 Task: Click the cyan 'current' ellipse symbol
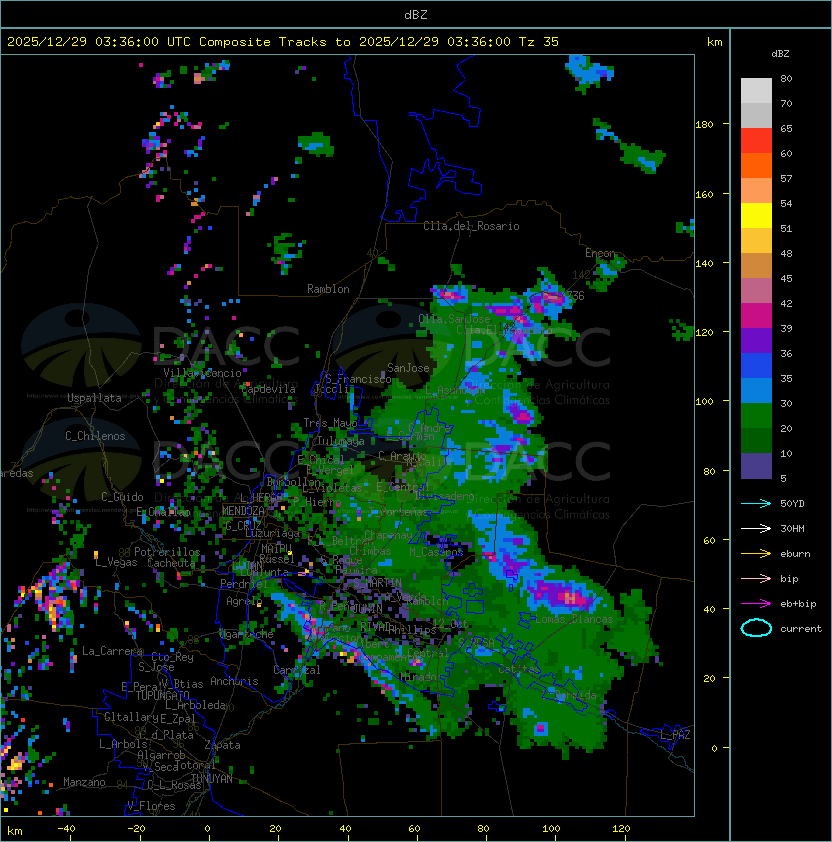[756, 628]
